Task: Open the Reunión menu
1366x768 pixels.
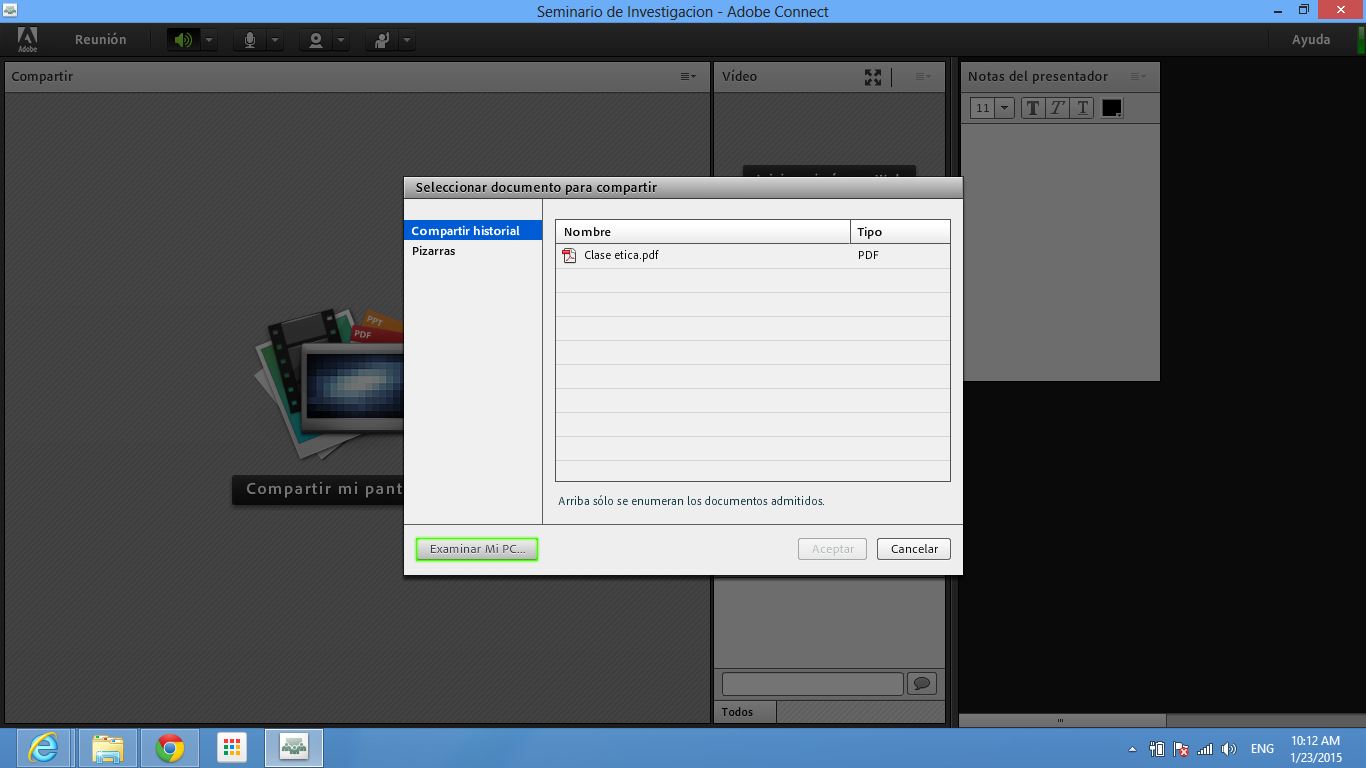Action: [x=101, y=40]
